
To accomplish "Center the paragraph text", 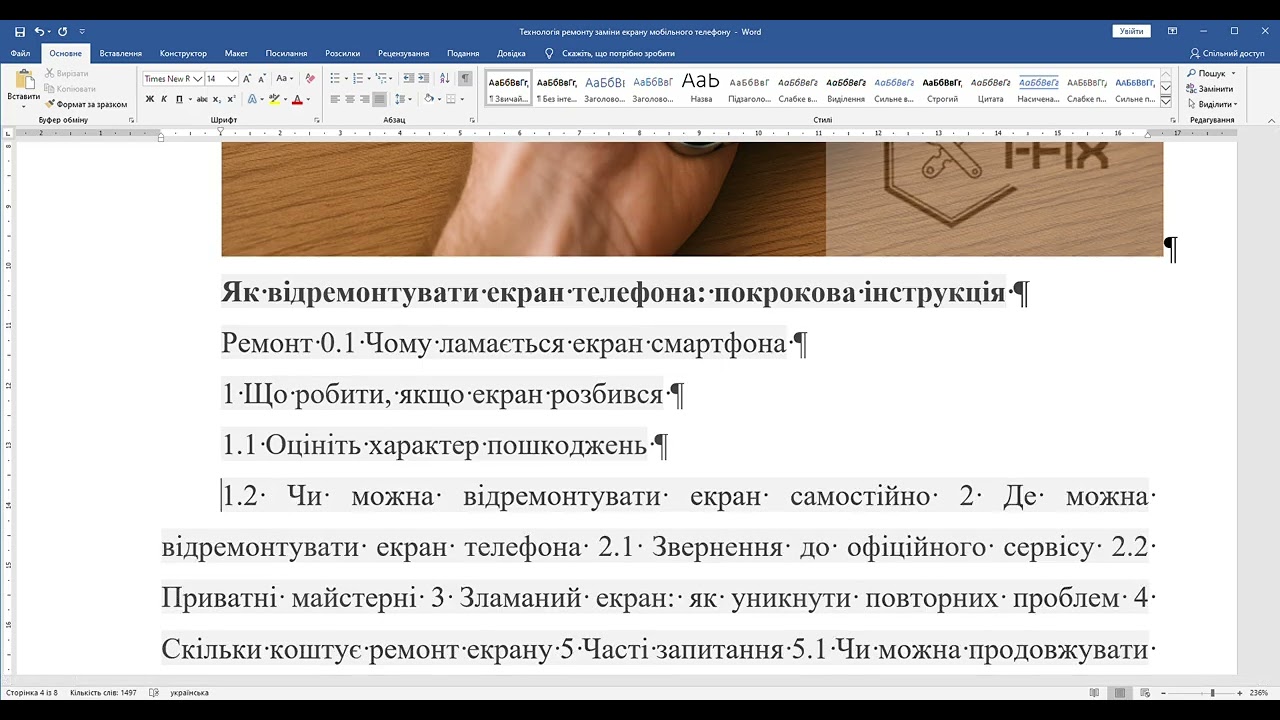I will tap(350, 99).
